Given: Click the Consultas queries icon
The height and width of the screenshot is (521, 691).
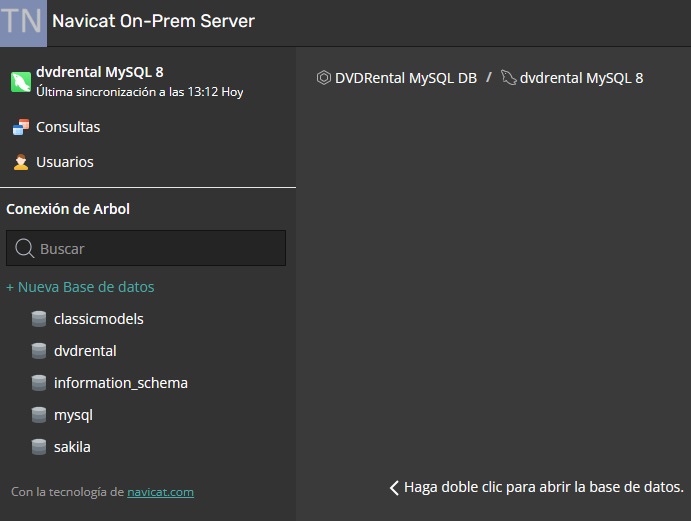Looking at the screenshot, I should pyautogui.click(x=21, y=127).
